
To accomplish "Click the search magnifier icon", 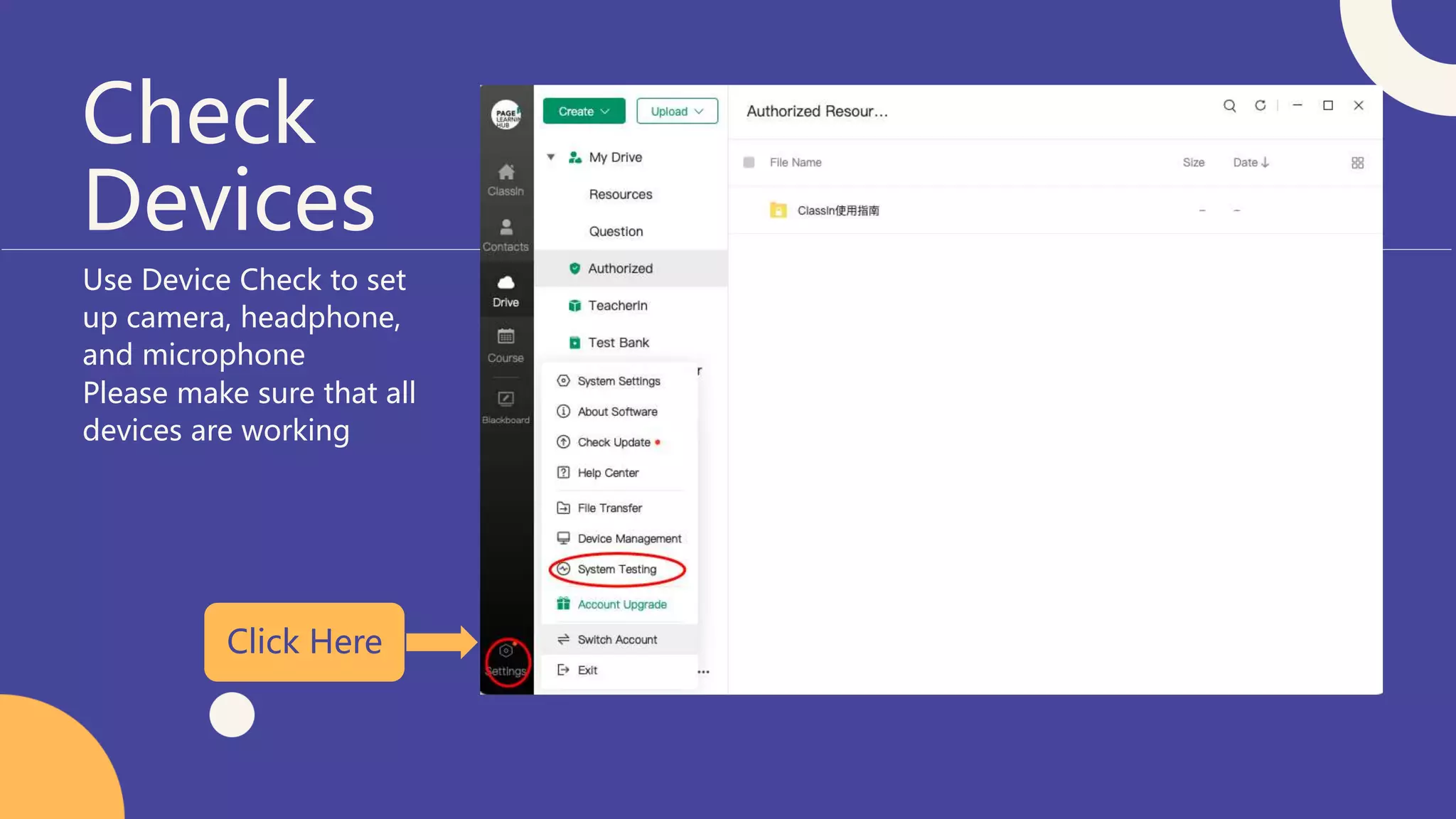I will pyautogui.click(x=1229, y=106).
